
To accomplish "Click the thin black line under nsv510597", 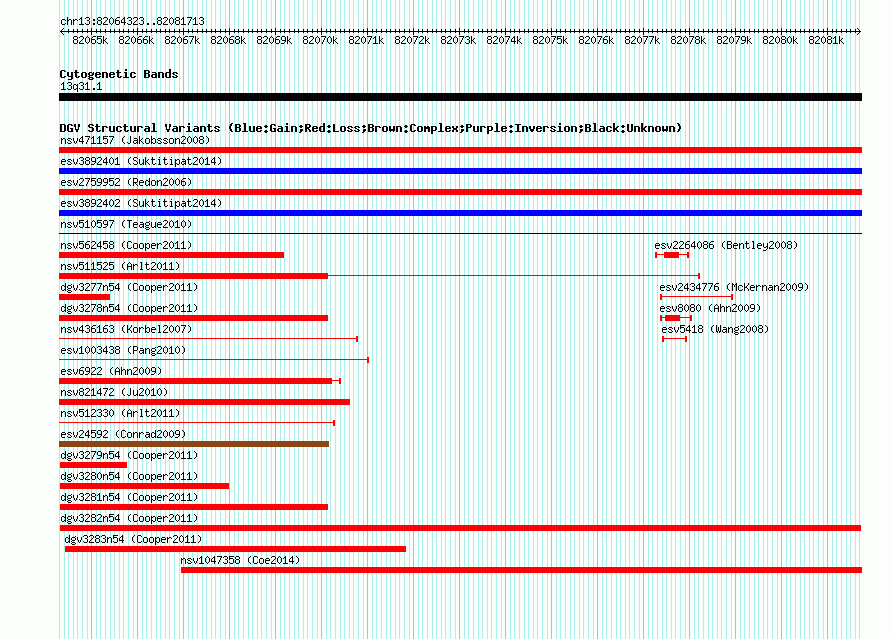I will coord(460,234).
